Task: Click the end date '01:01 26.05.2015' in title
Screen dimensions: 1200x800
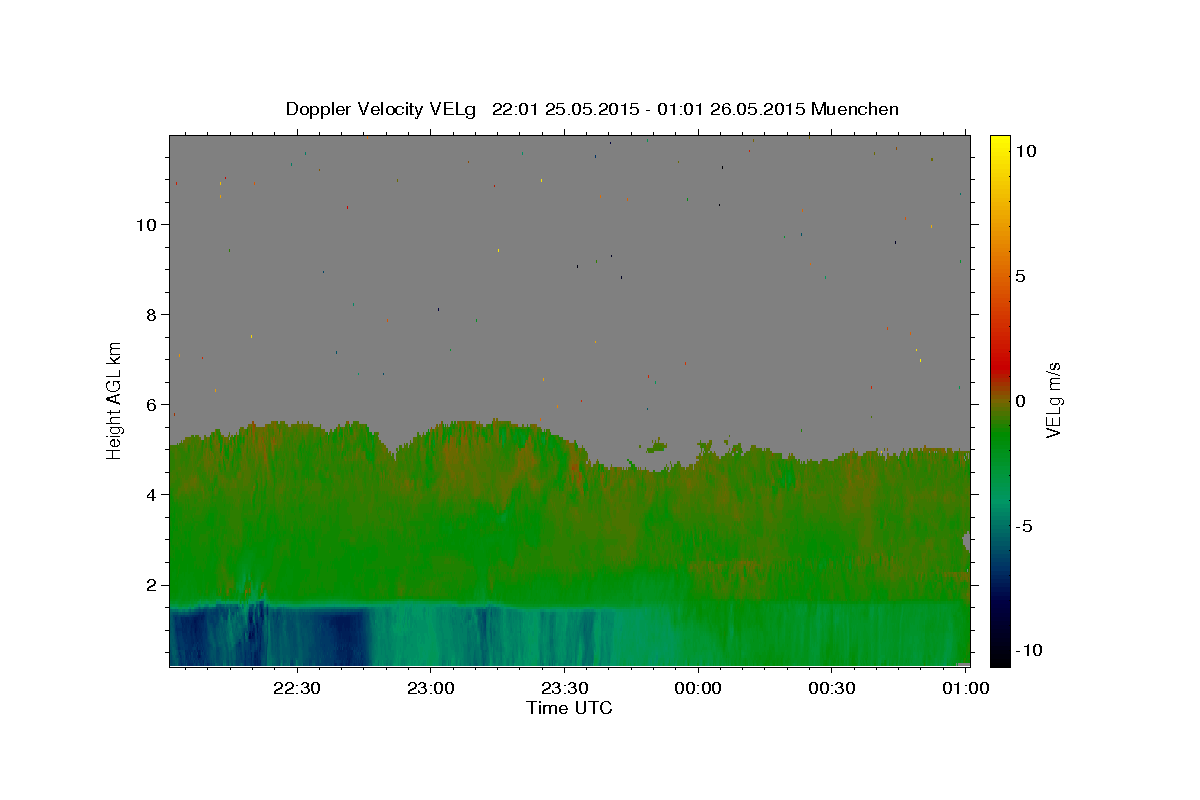Action: click(731, 109)
